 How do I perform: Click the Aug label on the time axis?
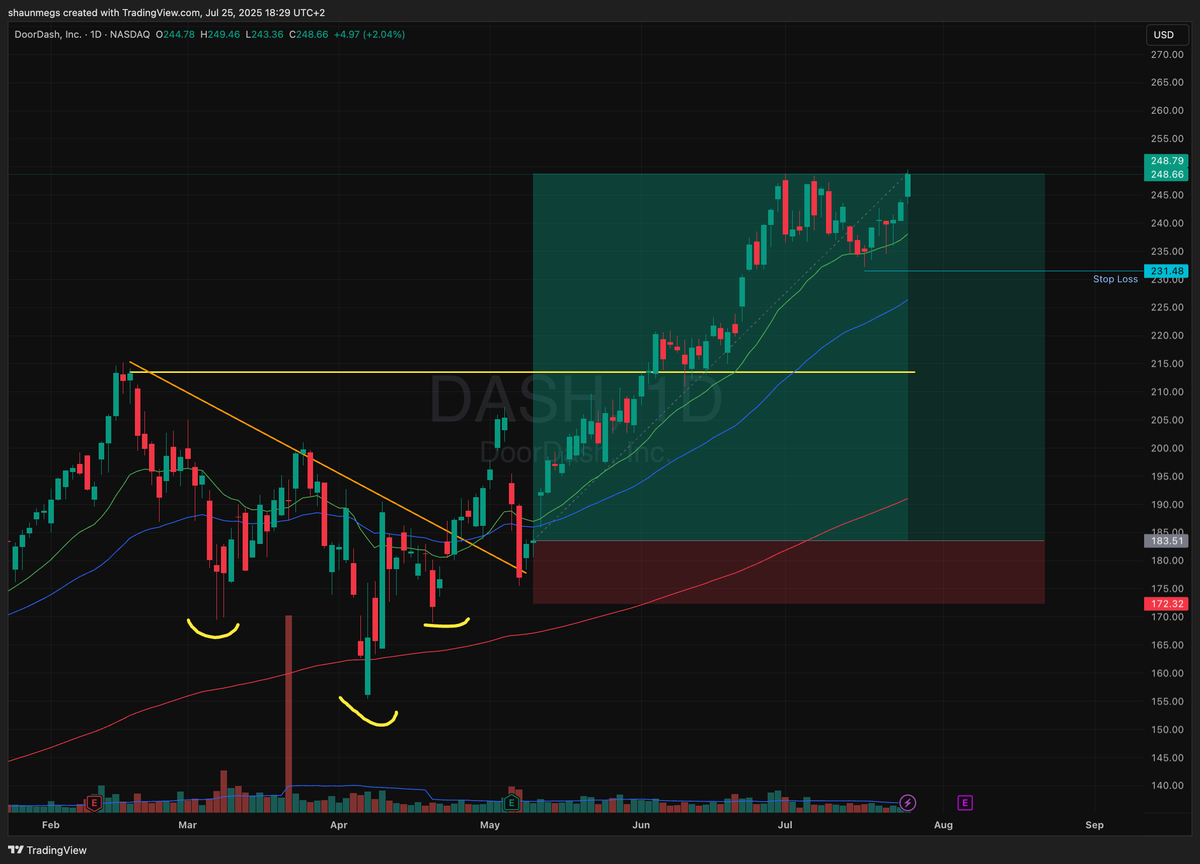coord(943,825)
